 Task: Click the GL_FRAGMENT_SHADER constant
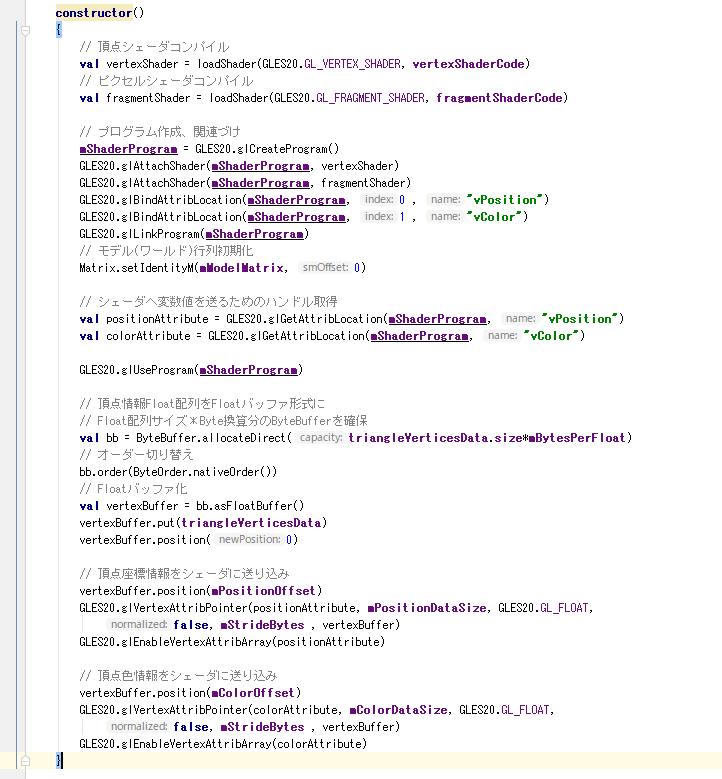click(370, 98)
